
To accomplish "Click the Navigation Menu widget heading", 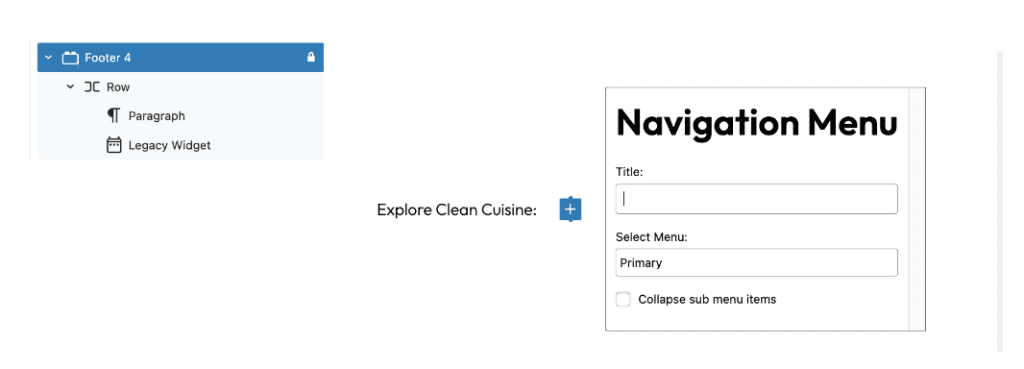I will point(757,123).
